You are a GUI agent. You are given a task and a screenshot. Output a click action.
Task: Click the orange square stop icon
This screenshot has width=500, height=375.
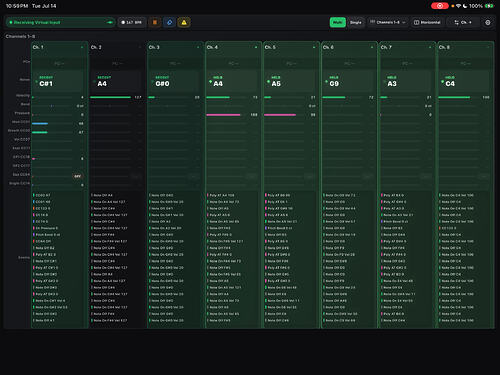click(x=155, y=22)
